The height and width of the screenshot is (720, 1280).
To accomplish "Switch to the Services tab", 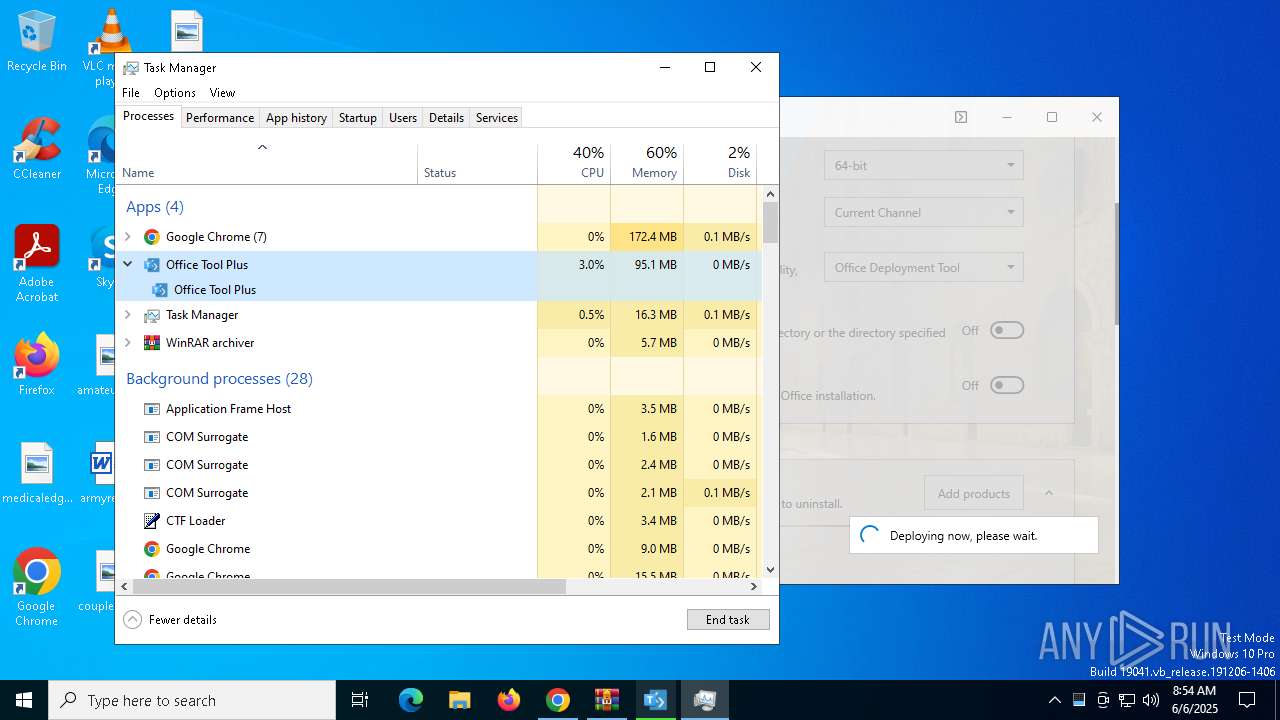I will coord(497,118).
